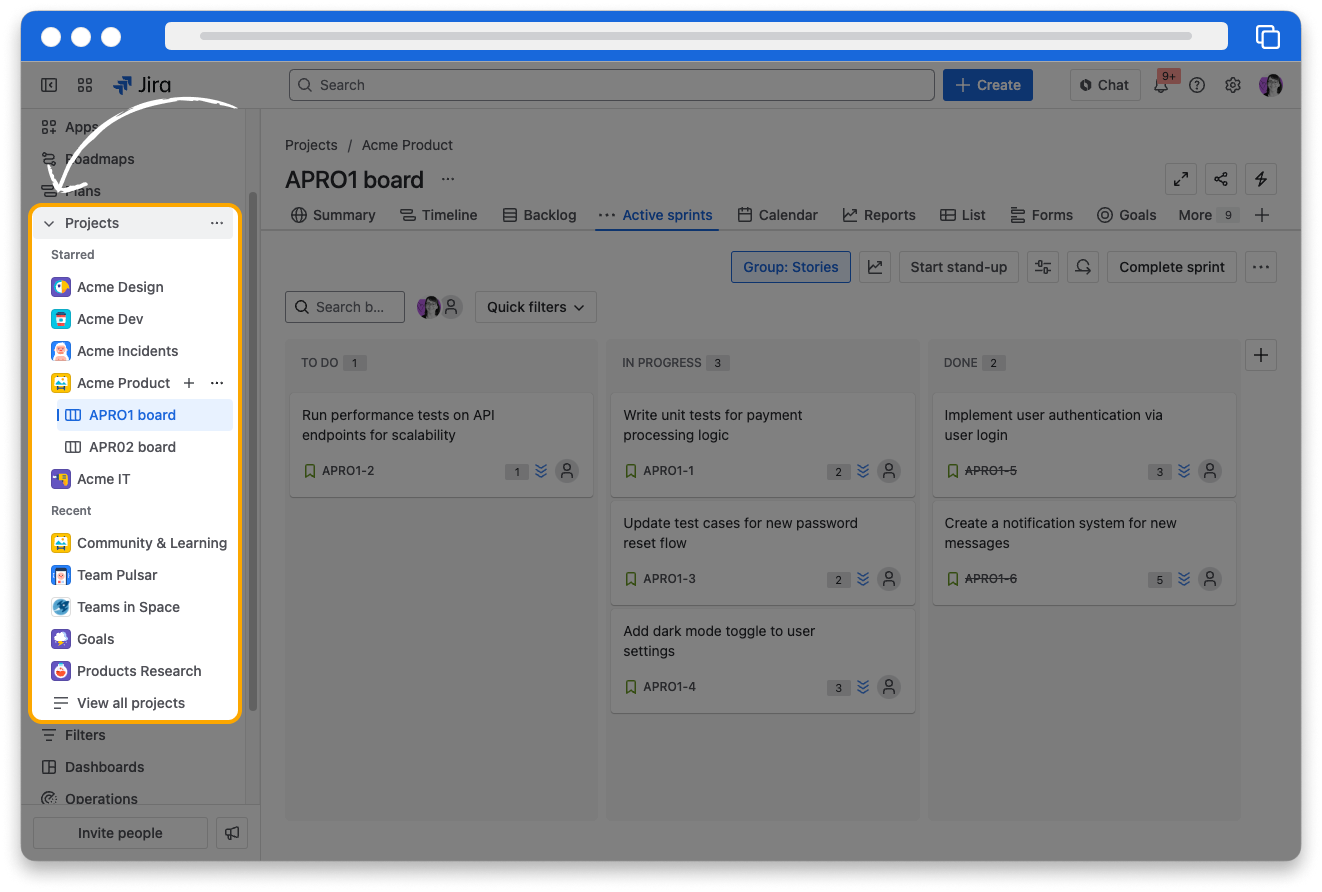Open the Forms tab
Image resolution: width=1322 pixels, height=892 pixels.
pos(1041,215)
